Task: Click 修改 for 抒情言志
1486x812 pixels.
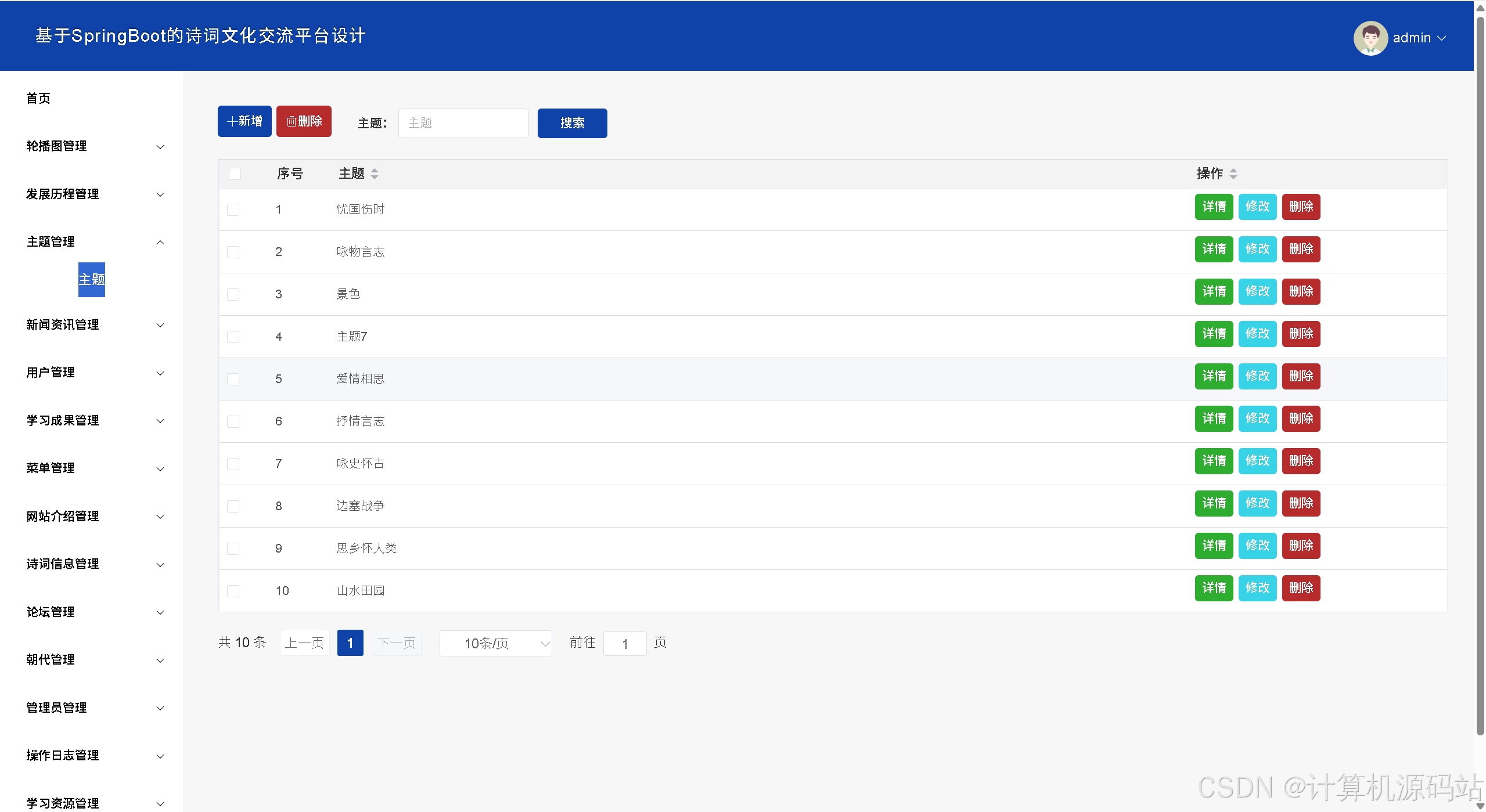Action: pos(1258,418)
